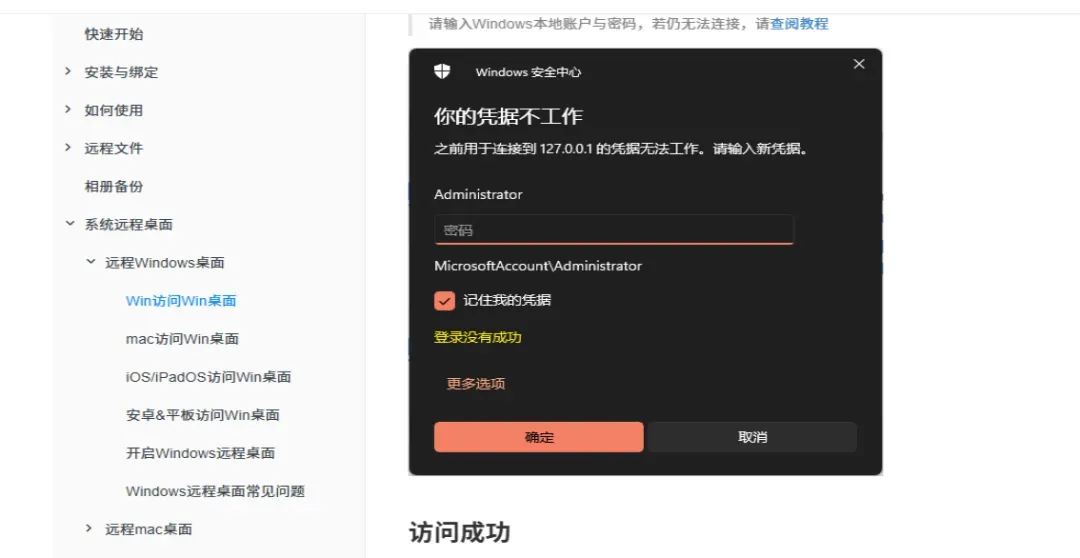1080x558 pixels.
Task: Click the Windows Security shield icon
Action: [x=442, y=71]
